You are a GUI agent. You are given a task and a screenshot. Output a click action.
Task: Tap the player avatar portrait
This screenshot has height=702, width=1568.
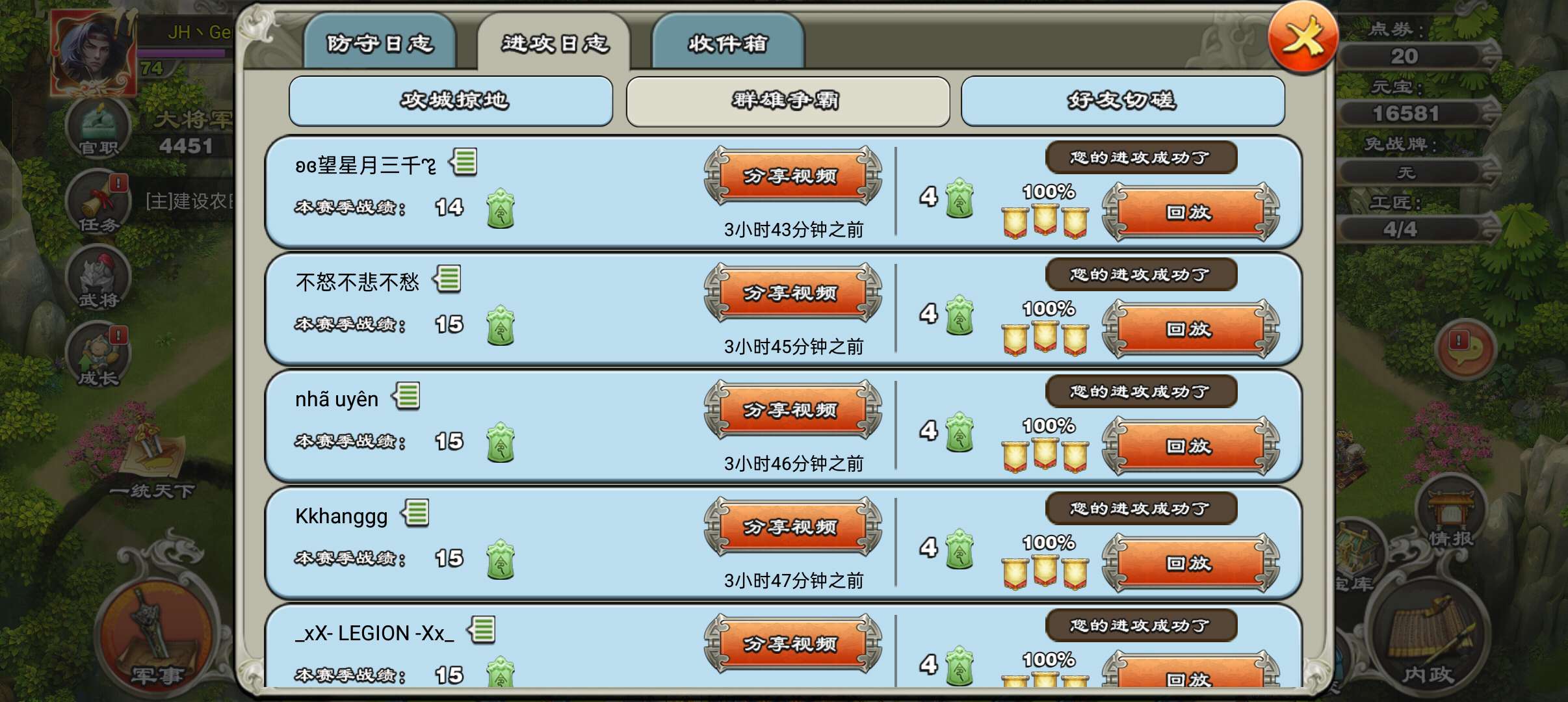click(95, 53)
